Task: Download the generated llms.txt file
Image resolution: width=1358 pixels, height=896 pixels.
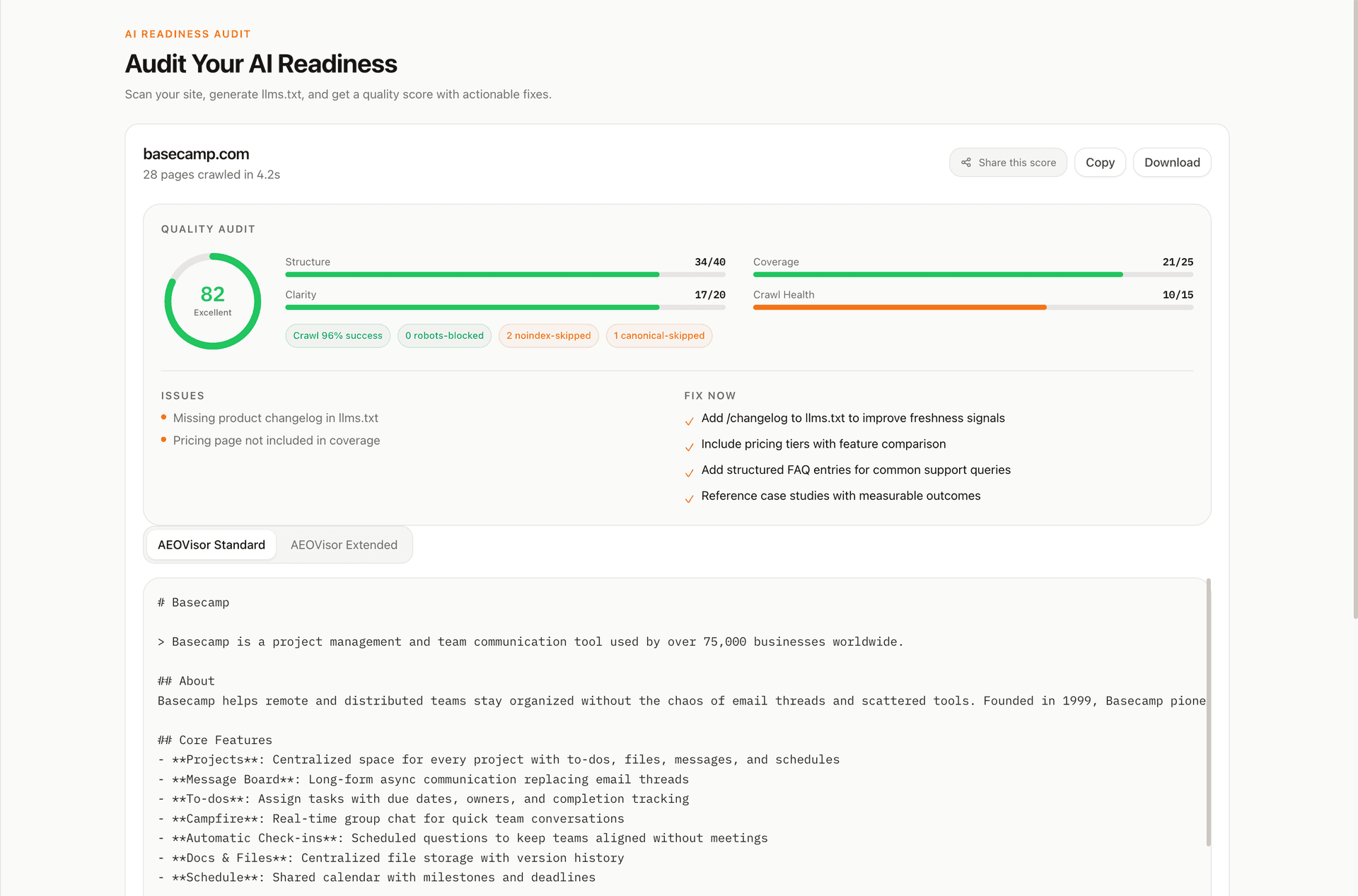Action: tap(1171, 162)
